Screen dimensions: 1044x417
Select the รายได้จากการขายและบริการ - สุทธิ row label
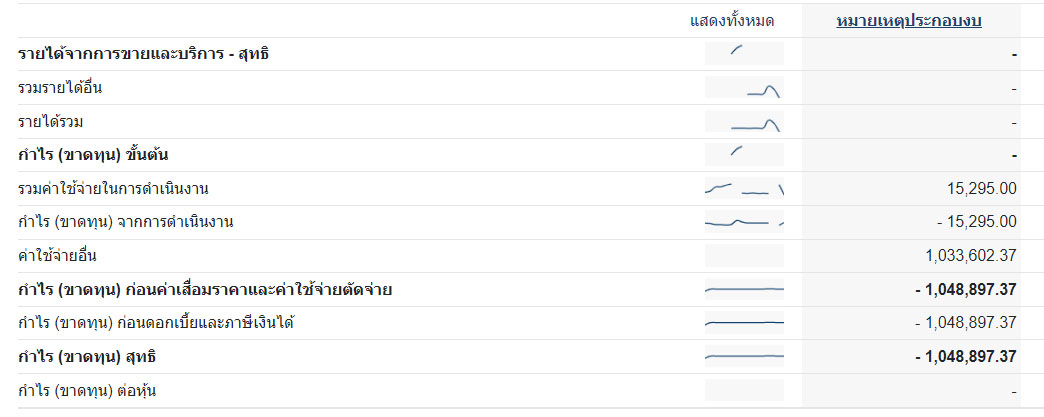pos(143,54)
